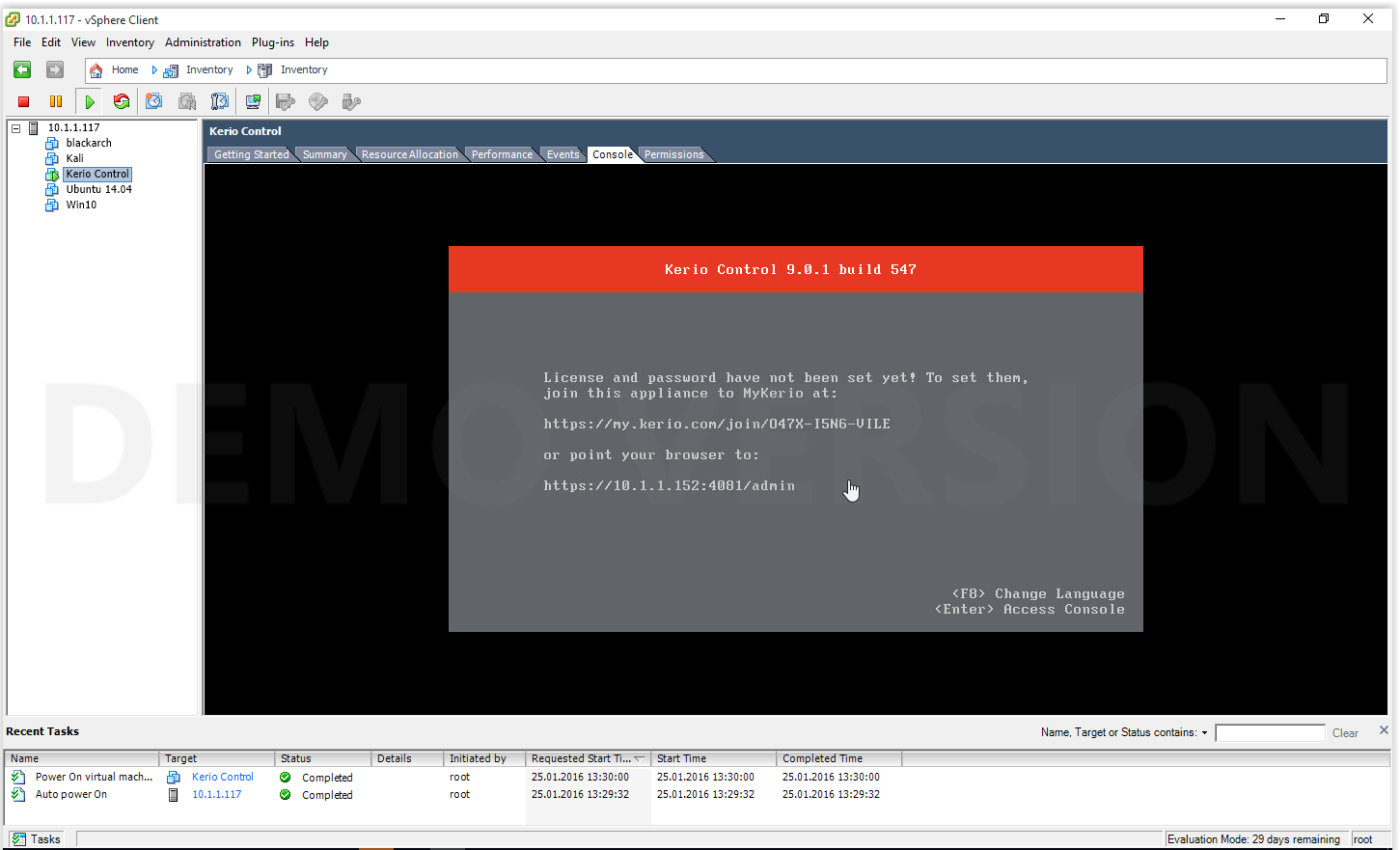Image resolution: width=1400 pixels, height=850 pixels.
Task: Click Evaluation Mode: 29 days remaining text
Action: pos(1253,839)
